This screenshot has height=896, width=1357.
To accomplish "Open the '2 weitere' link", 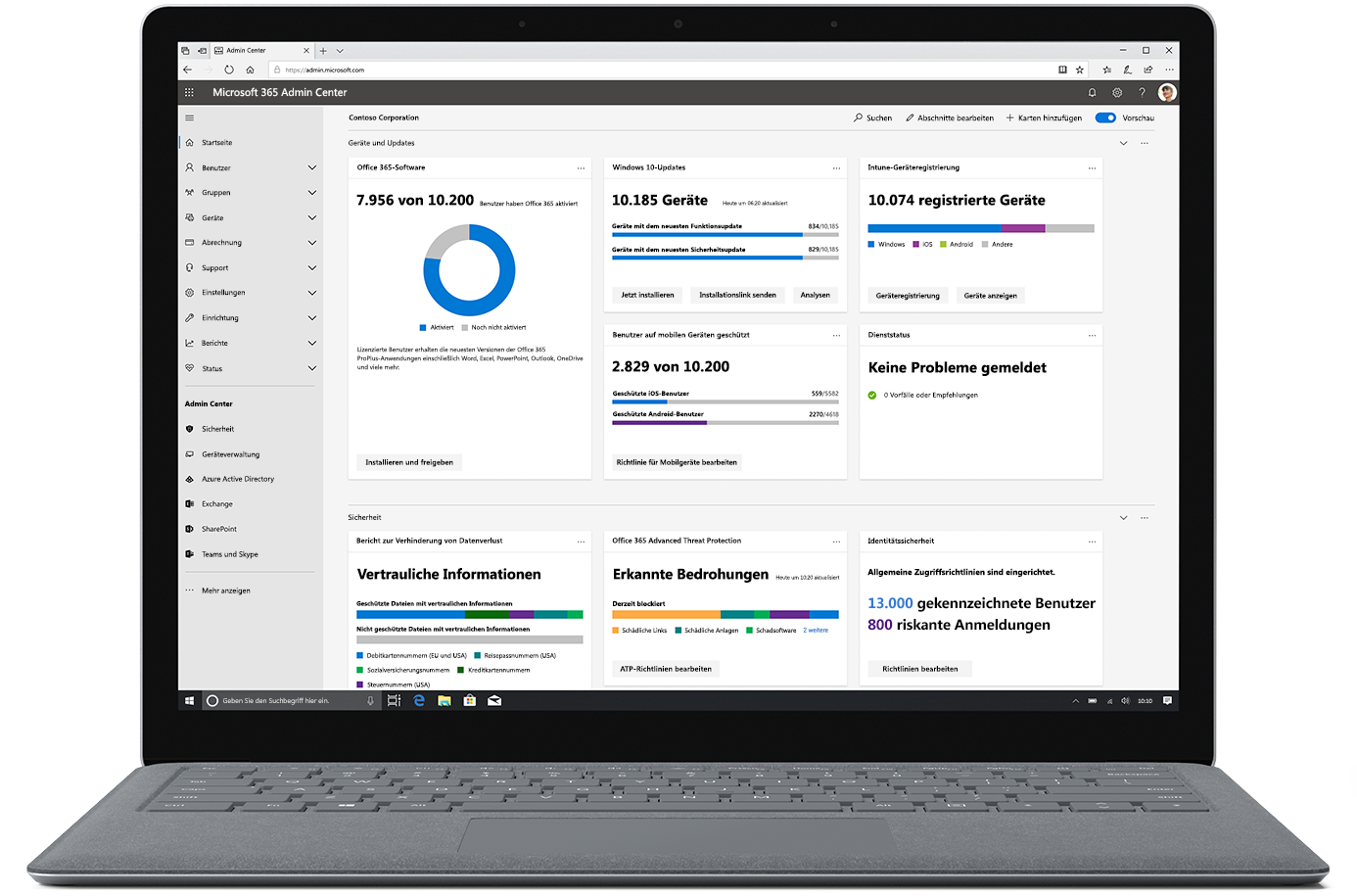I will tap(816, 631).
